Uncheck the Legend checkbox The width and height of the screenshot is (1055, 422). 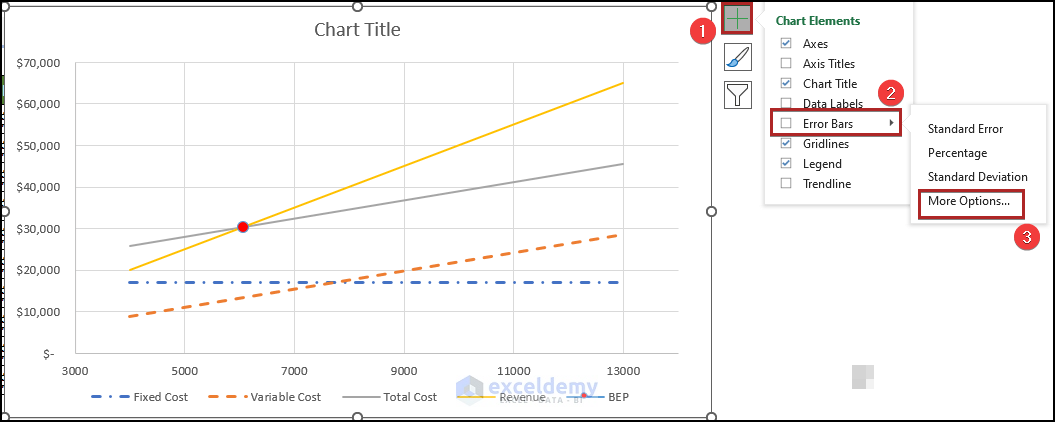(x=786, y=163)
